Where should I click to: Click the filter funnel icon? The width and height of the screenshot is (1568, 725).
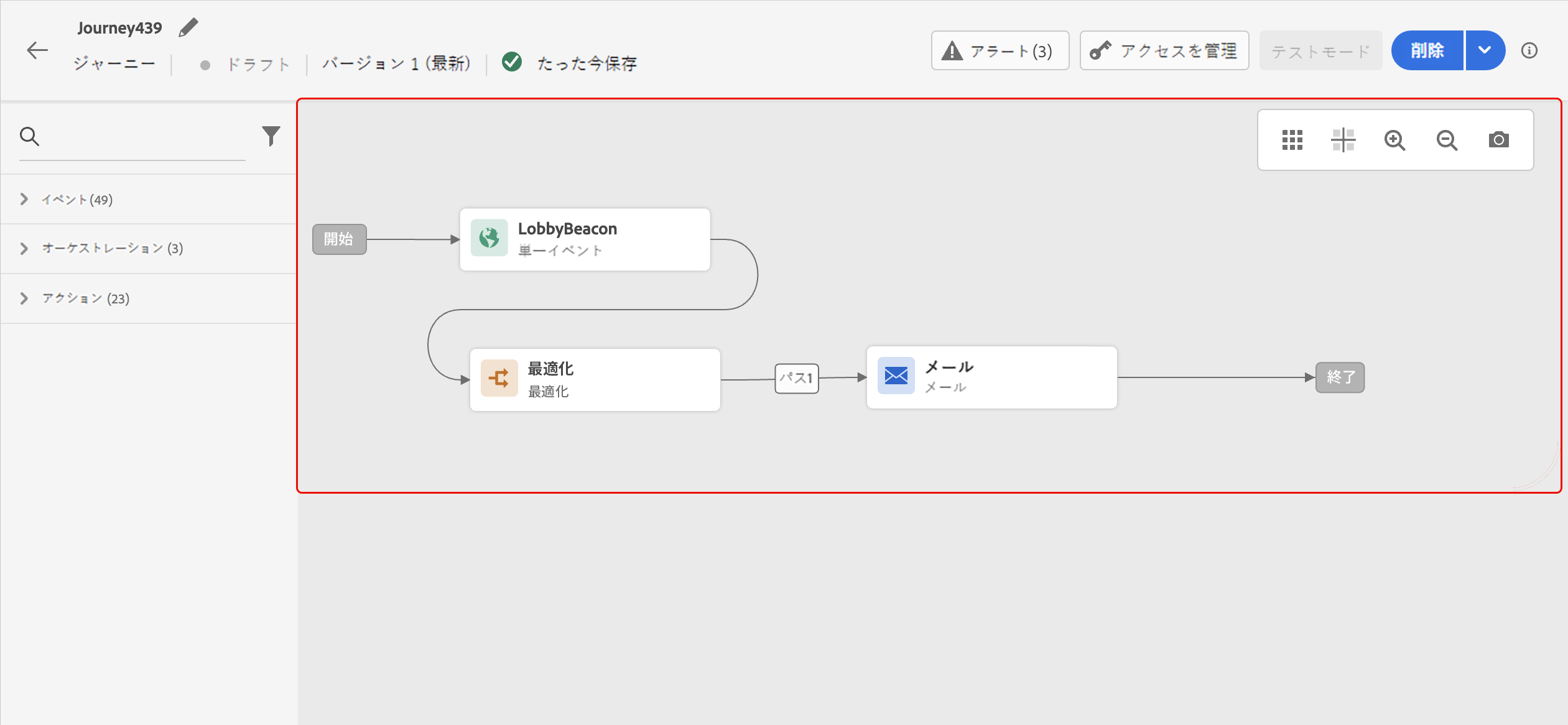[x=271, y=136]
